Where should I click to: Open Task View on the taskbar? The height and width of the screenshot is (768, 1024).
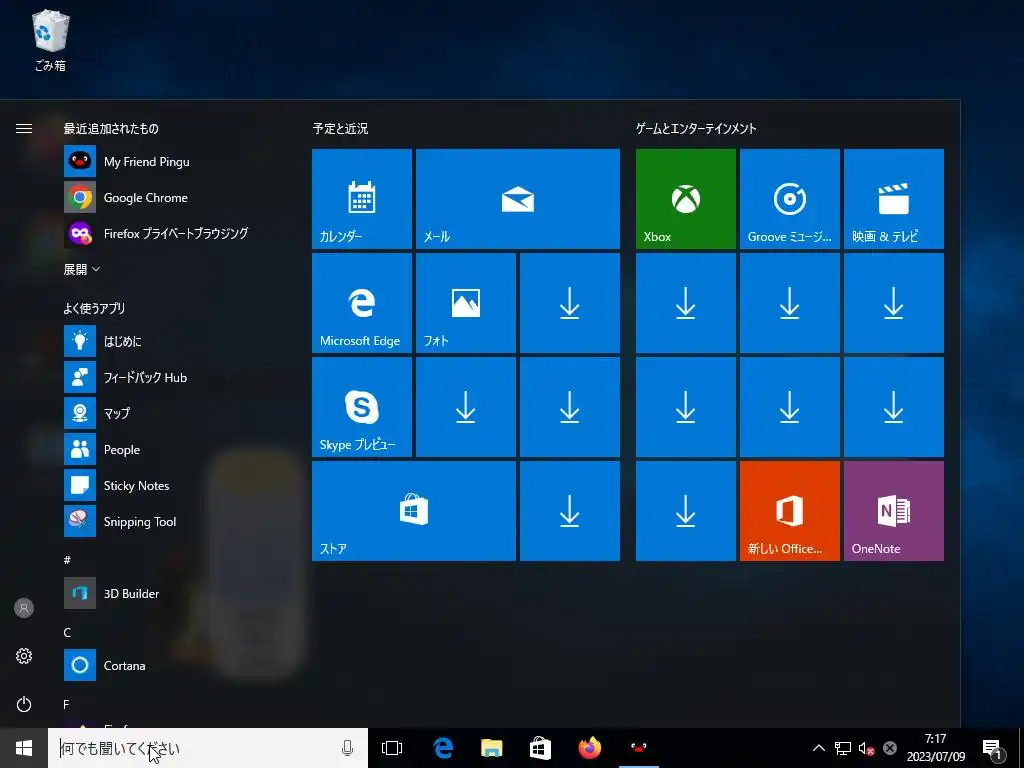tap(392, 748)
